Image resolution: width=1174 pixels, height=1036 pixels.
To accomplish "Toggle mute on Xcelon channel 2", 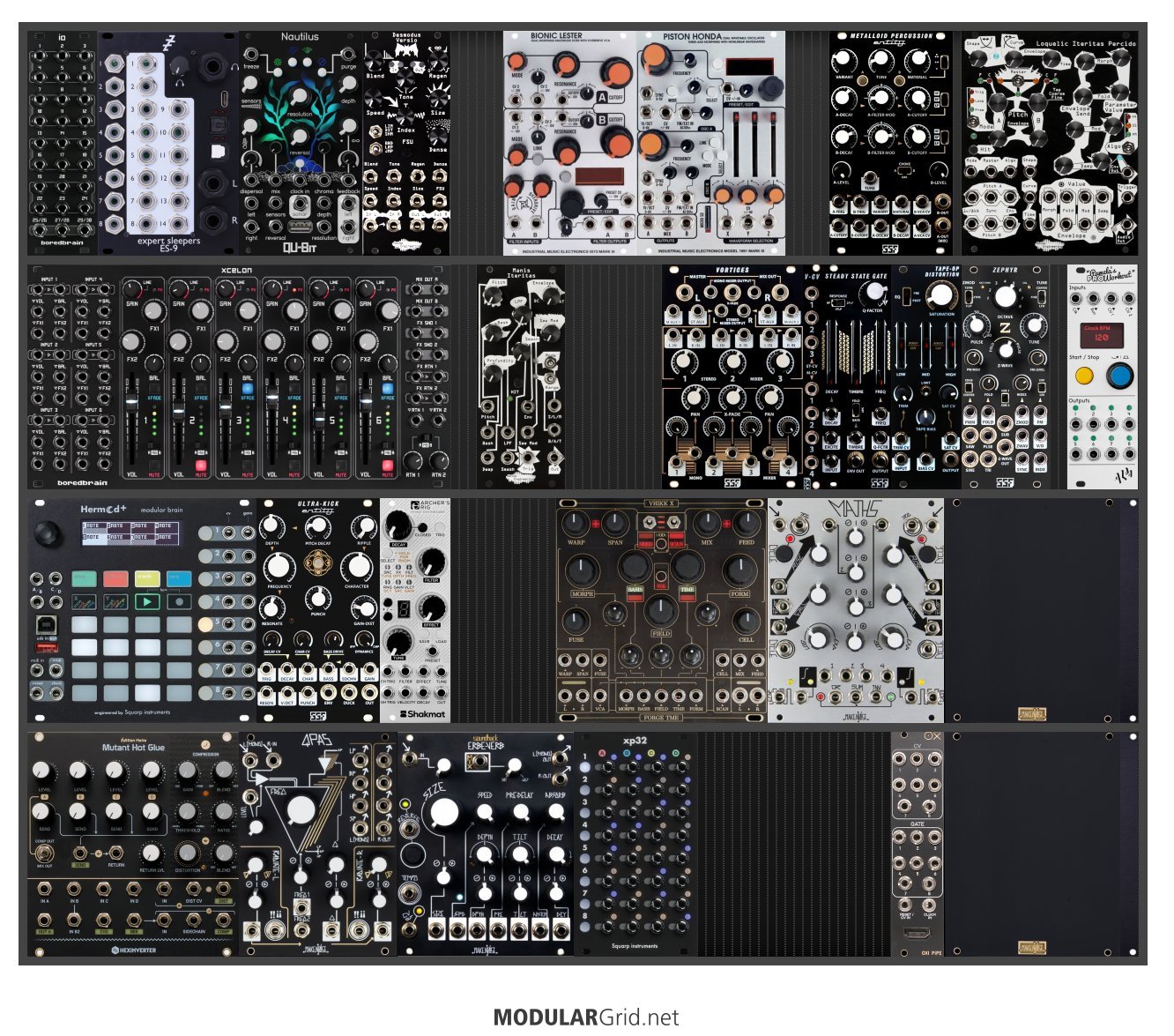I will coord(201,466).
